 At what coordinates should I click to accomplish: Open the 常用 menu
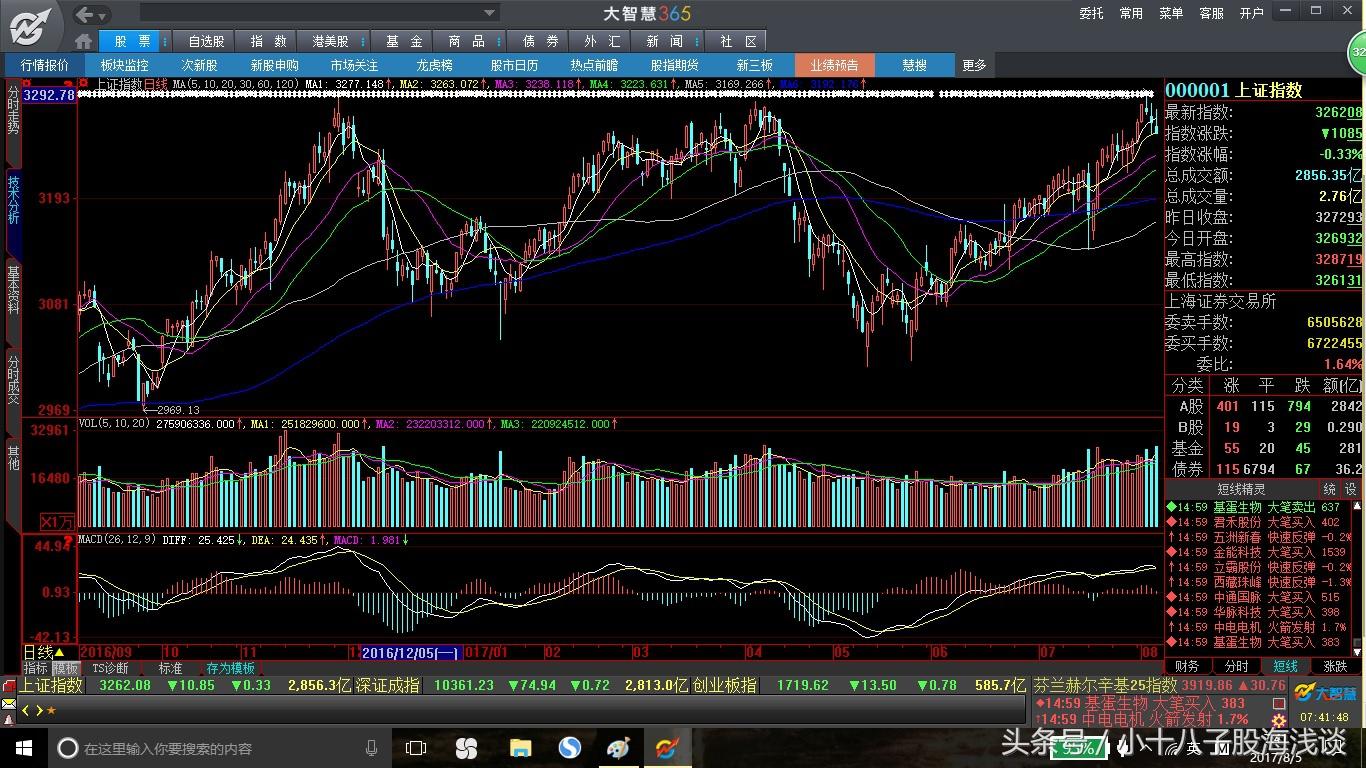[x=1131, y=13]
